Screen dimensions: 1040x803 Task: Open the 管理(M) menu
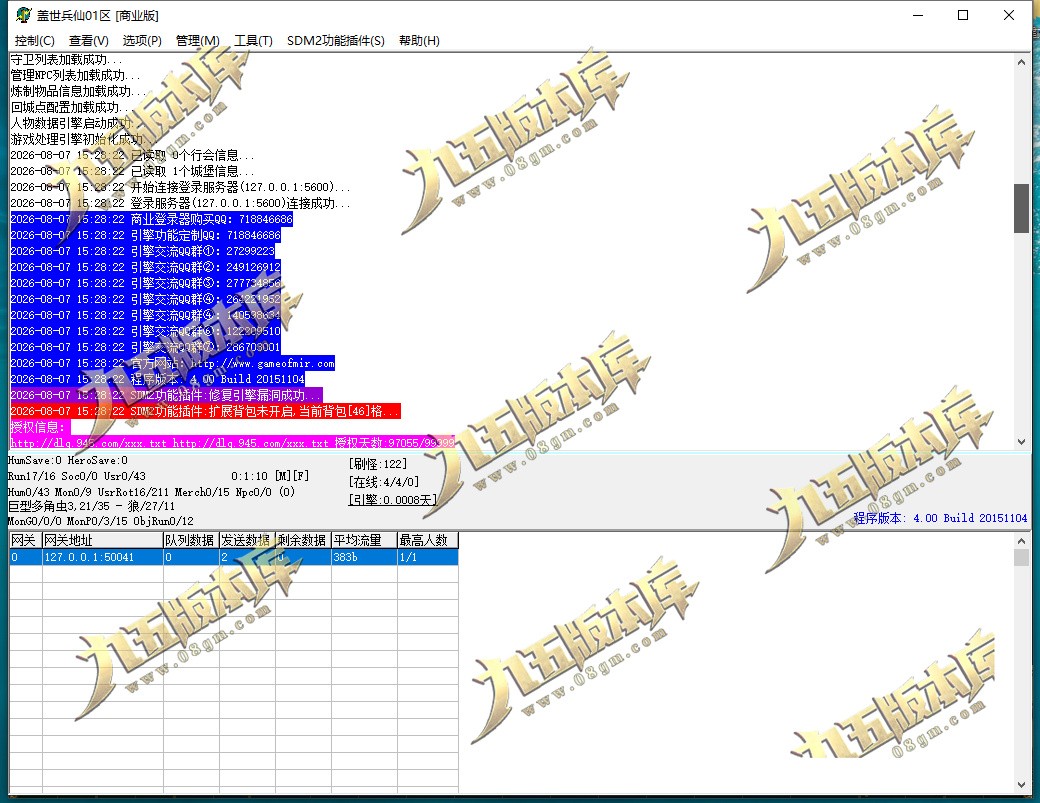197,40
